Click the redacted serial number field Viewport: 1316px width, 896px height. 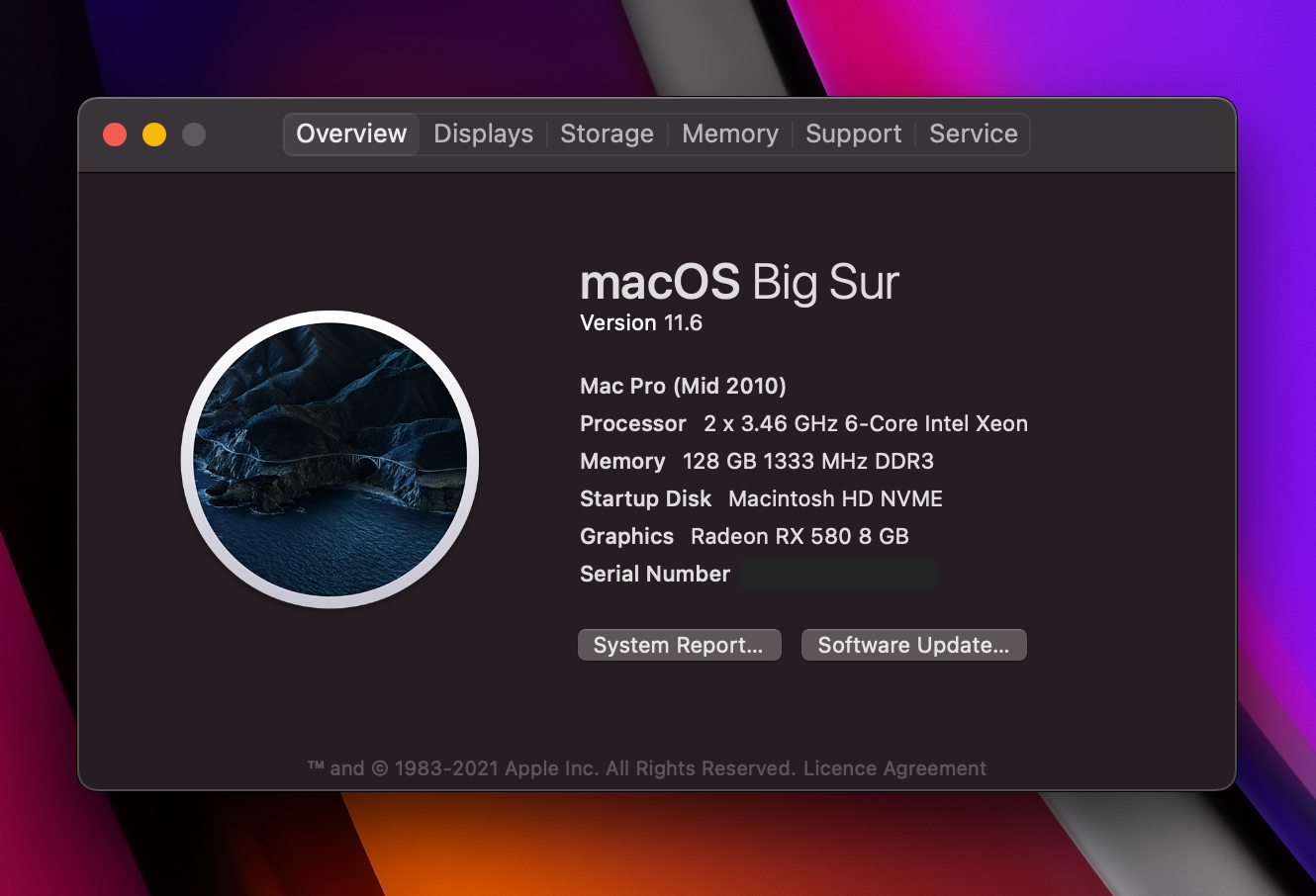point(839,574)
